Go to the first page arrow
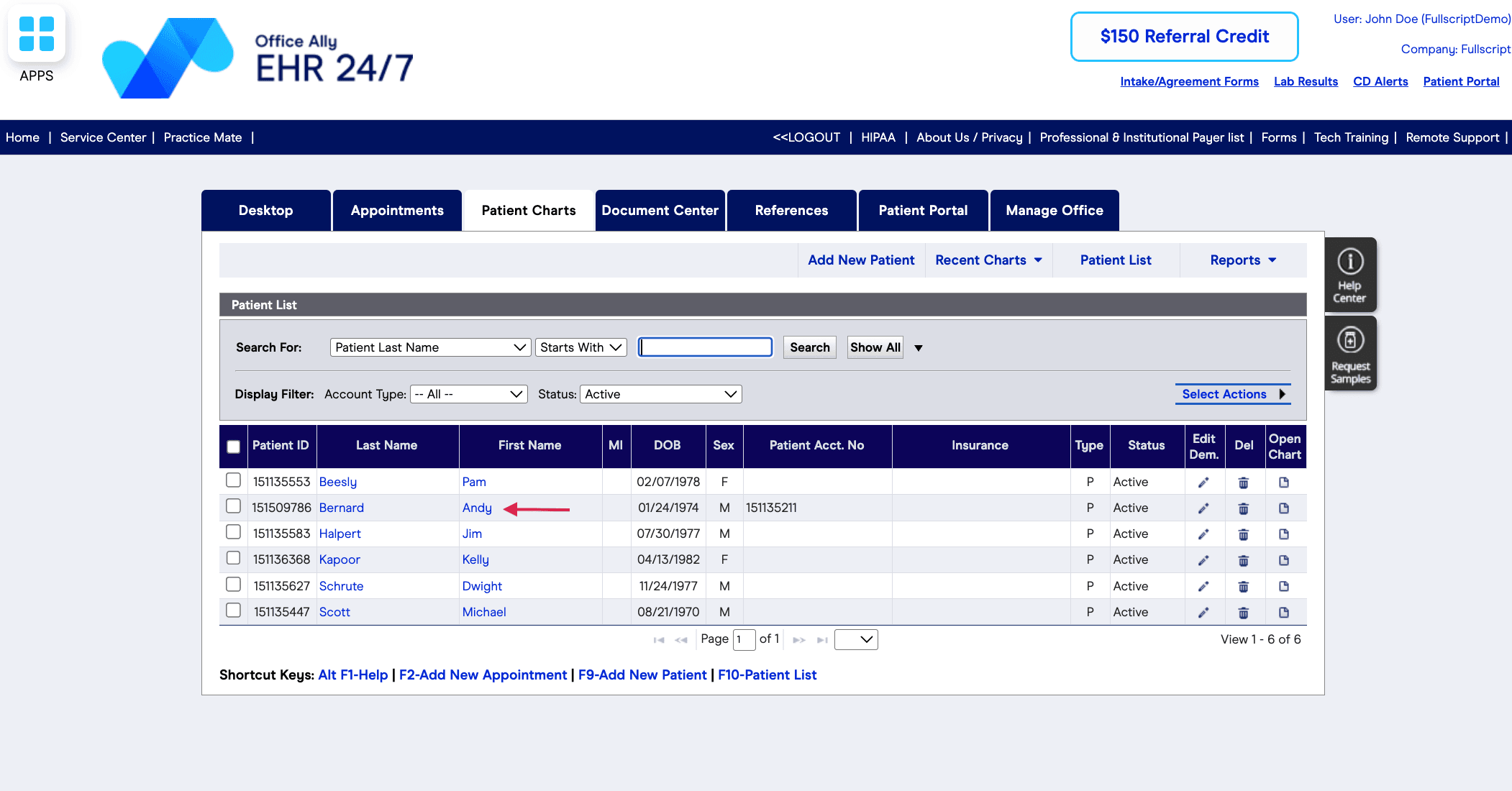This screenshot has height=791, width=1512. [x=659, y=640]
